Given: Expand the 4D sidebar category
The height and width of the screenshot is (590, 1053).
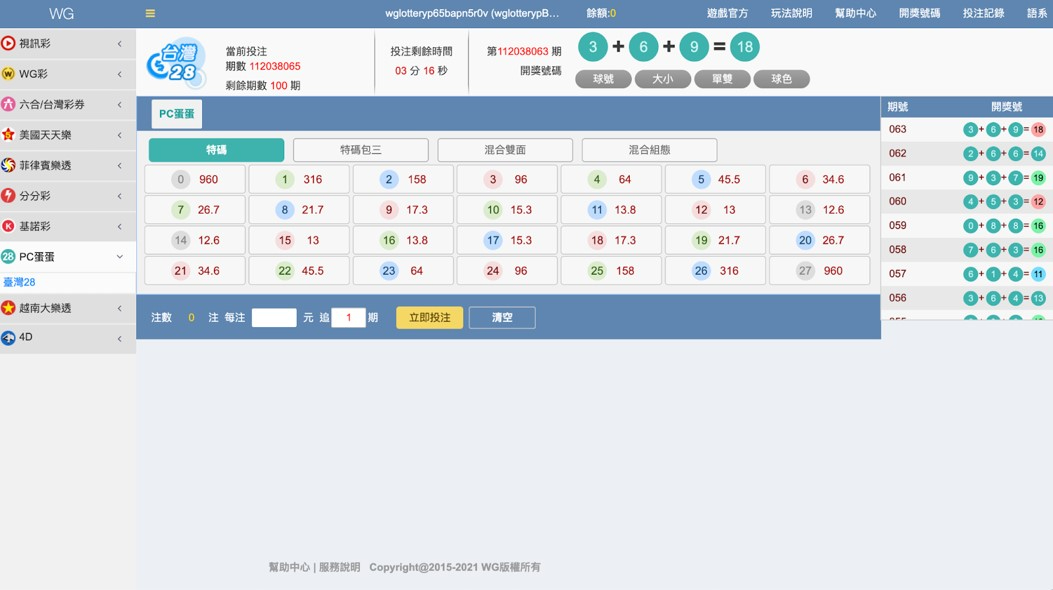Looking at the screenshot, I should point(120,338).
